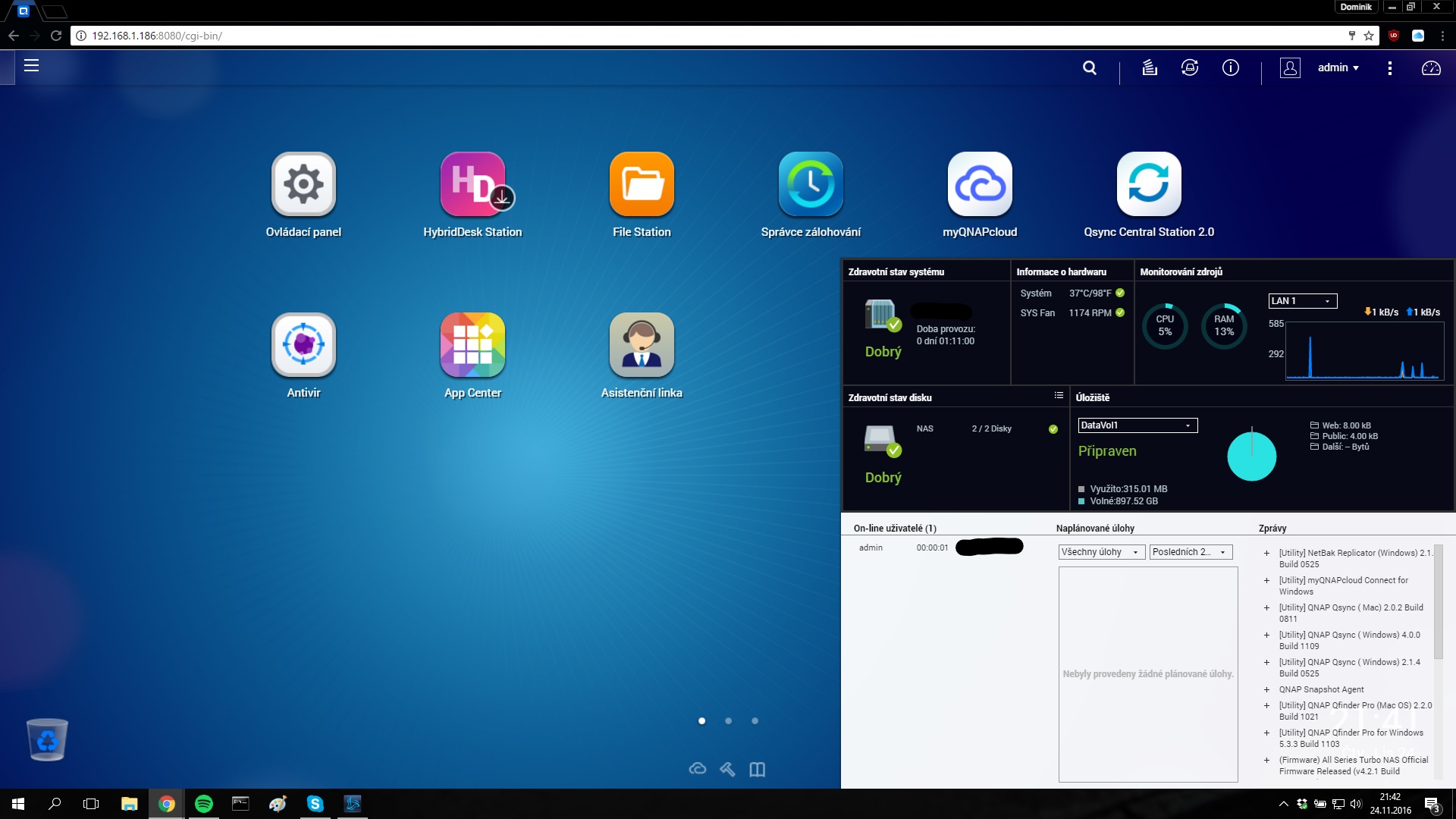The height and width of the screenshot is (819, 1456).
Task: Open the Antivir app
Action: pos(303,345)
